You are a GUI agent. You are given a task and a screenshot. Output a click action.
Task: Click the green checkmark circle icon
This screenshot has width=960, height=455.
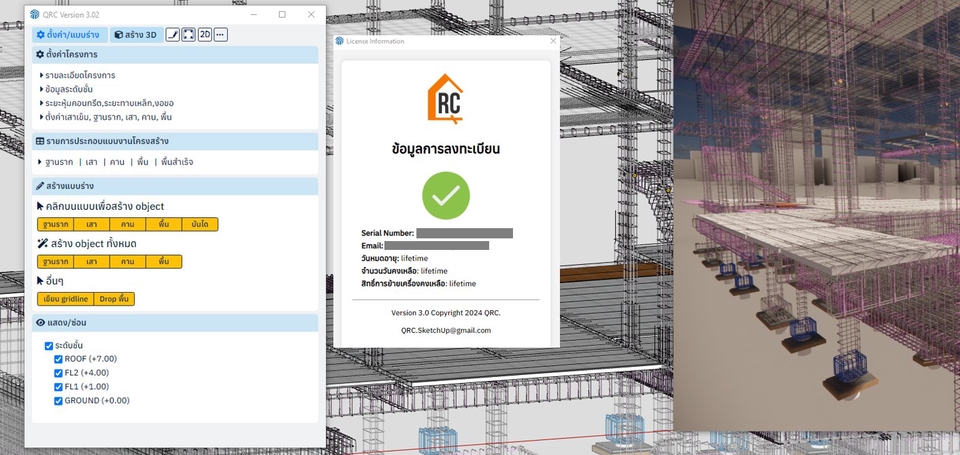[446, 195]
